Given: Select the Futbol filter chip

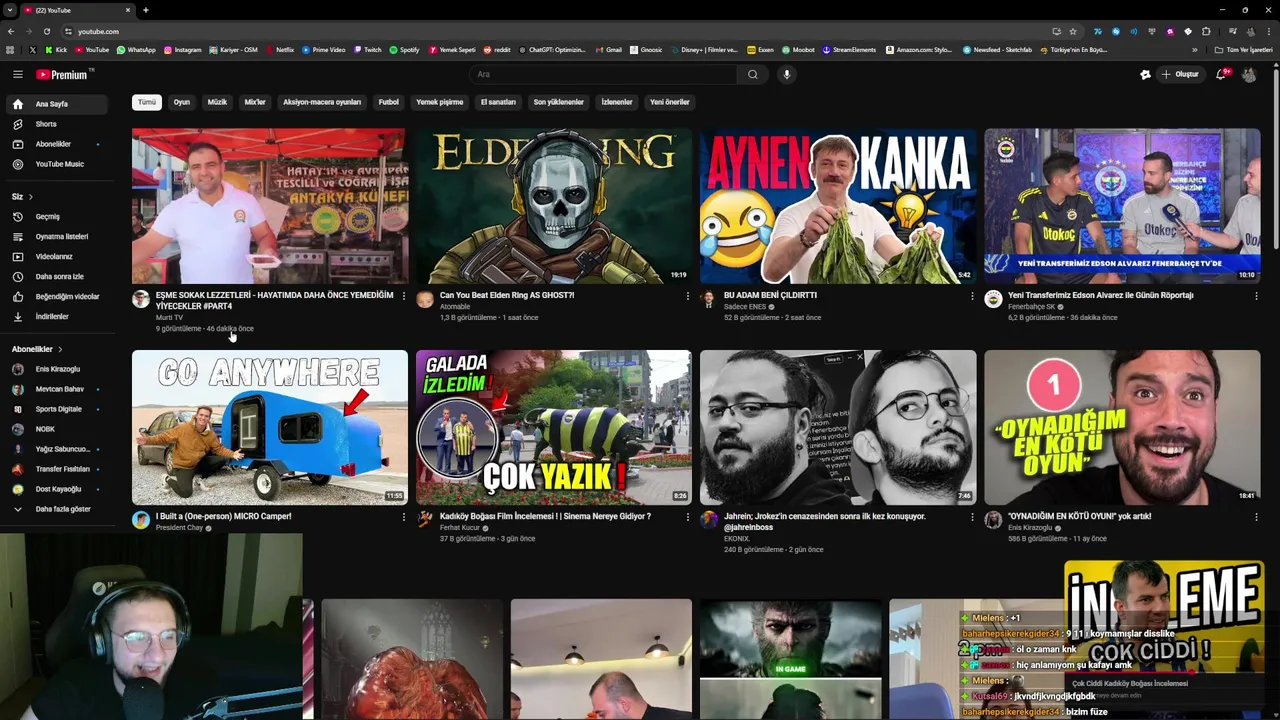Looking at the screenshot, I should (x=389, y=102).
